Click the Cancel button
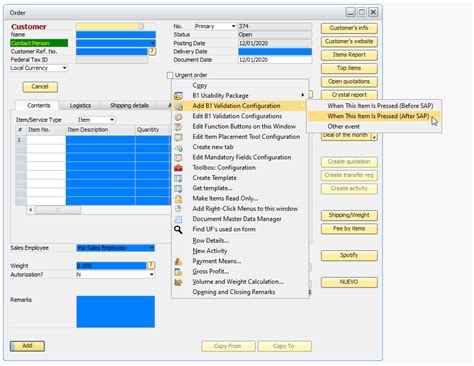The height and width of the screenshot is (366, 474). [40, 87]
